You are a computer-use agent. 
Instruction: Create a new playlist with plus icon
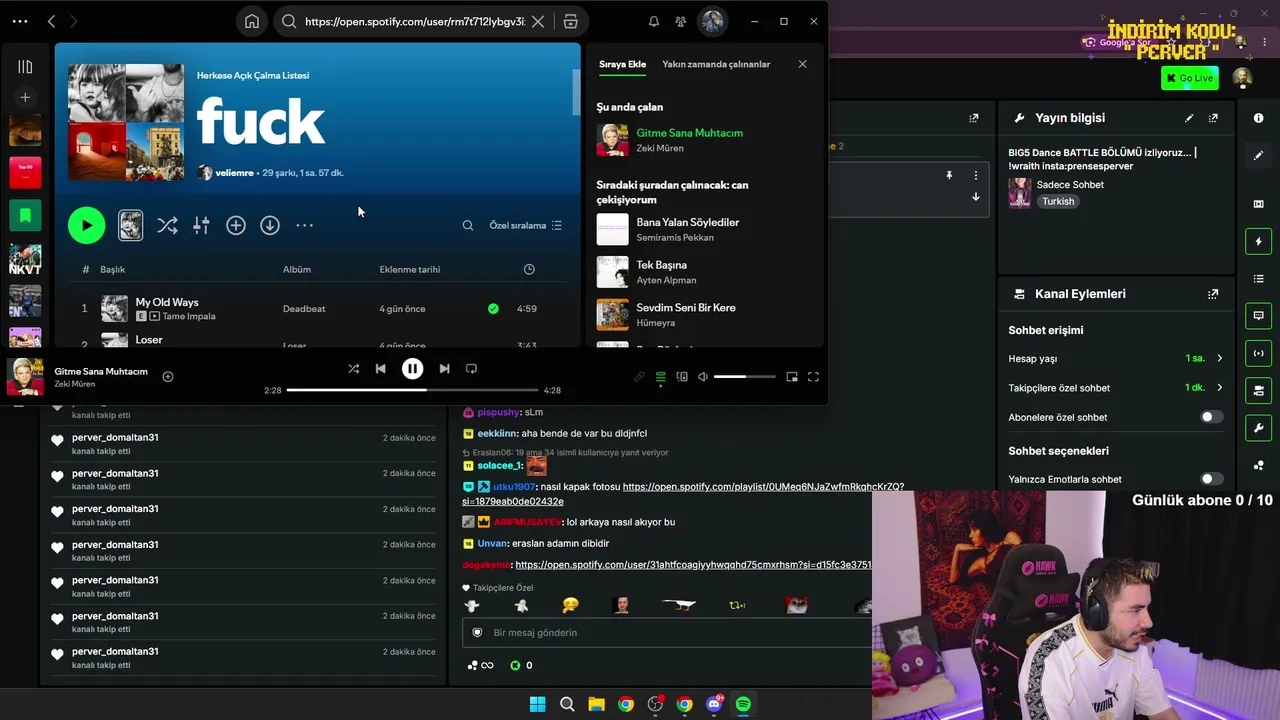pyautogui.click(x=25, y=97)
